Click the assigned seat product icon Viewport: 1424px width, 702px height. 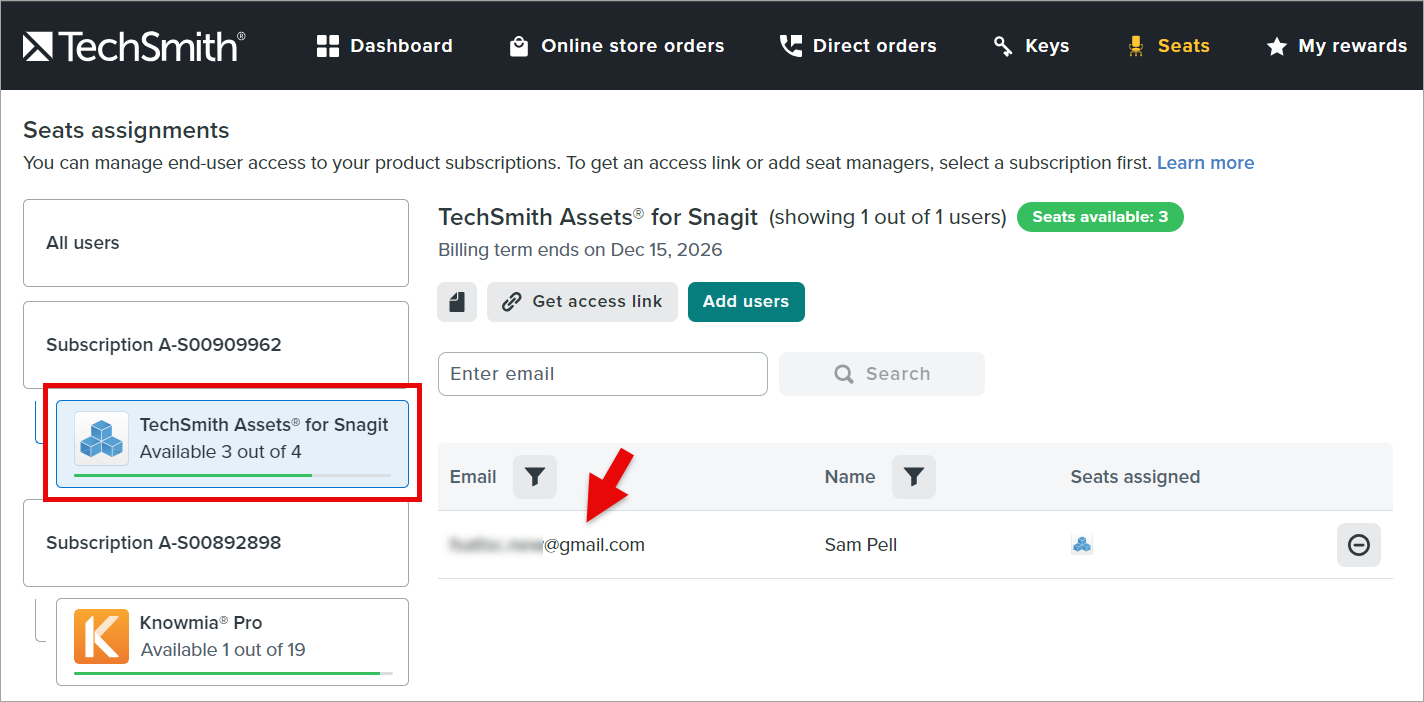pyautogui.click(x=1081, y=545)
